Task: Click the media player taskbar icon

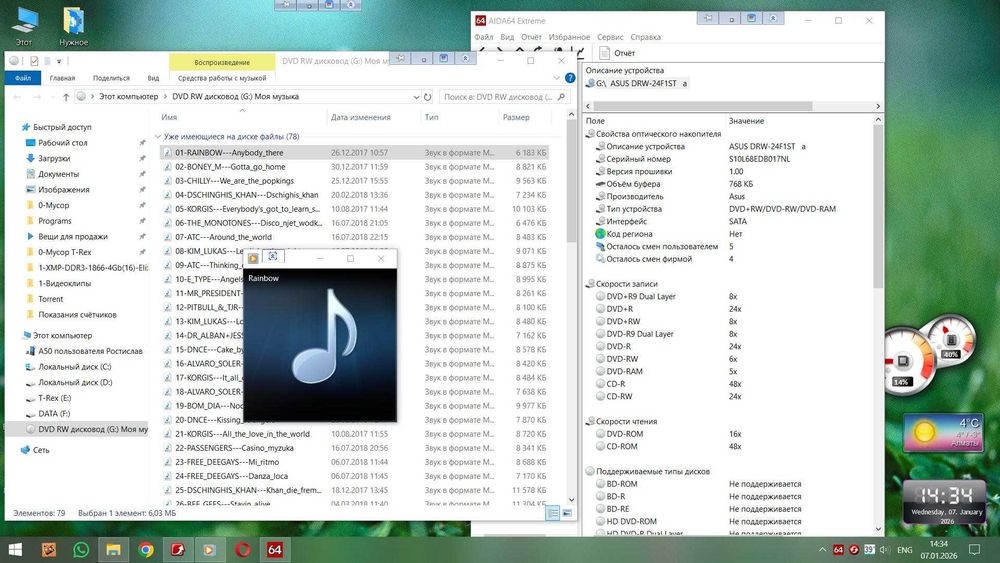Action: click(x=209, y=549)
